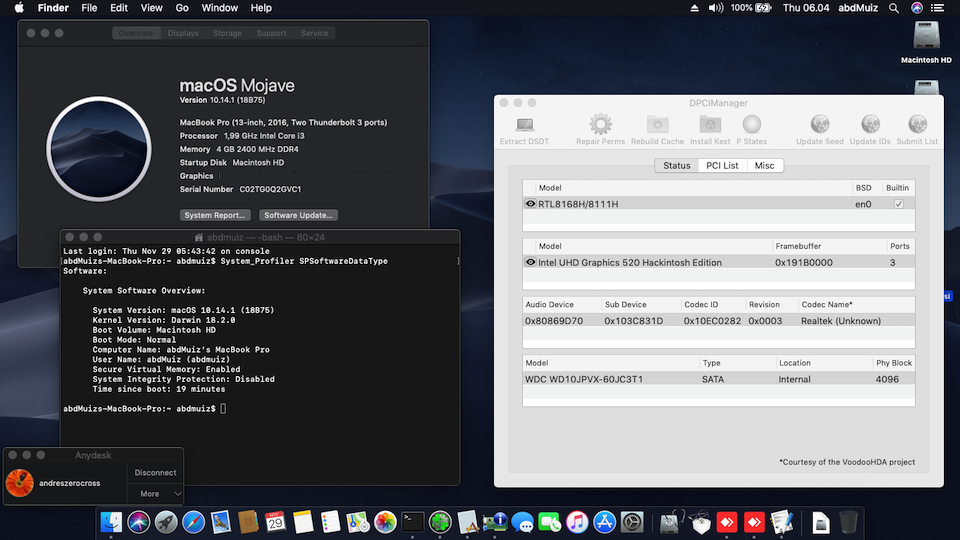
Task: Click the Software Update... button
Action: click(x=298, y=215)
